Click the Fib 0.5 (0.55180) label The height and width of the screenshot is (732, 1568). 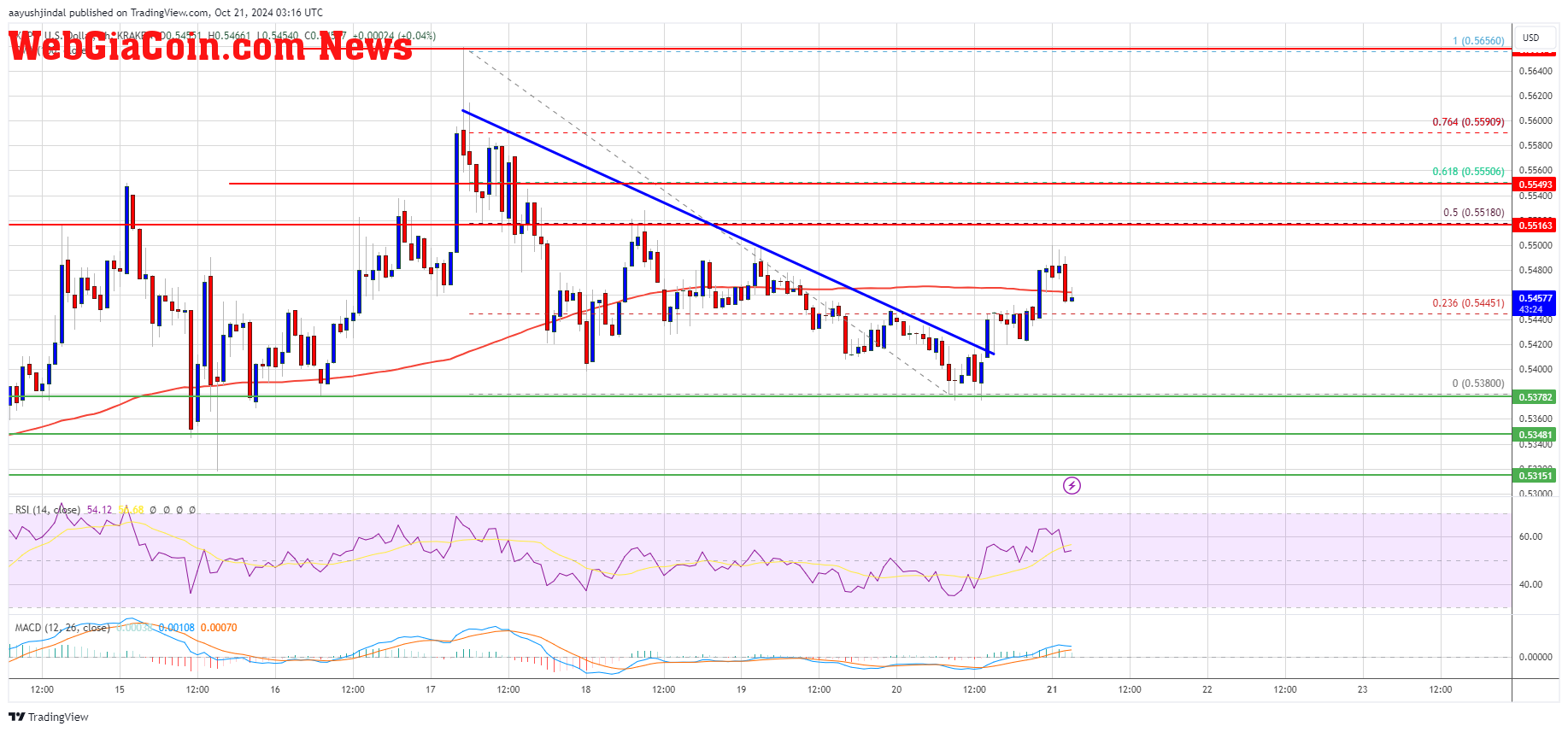coord(1473,213)
